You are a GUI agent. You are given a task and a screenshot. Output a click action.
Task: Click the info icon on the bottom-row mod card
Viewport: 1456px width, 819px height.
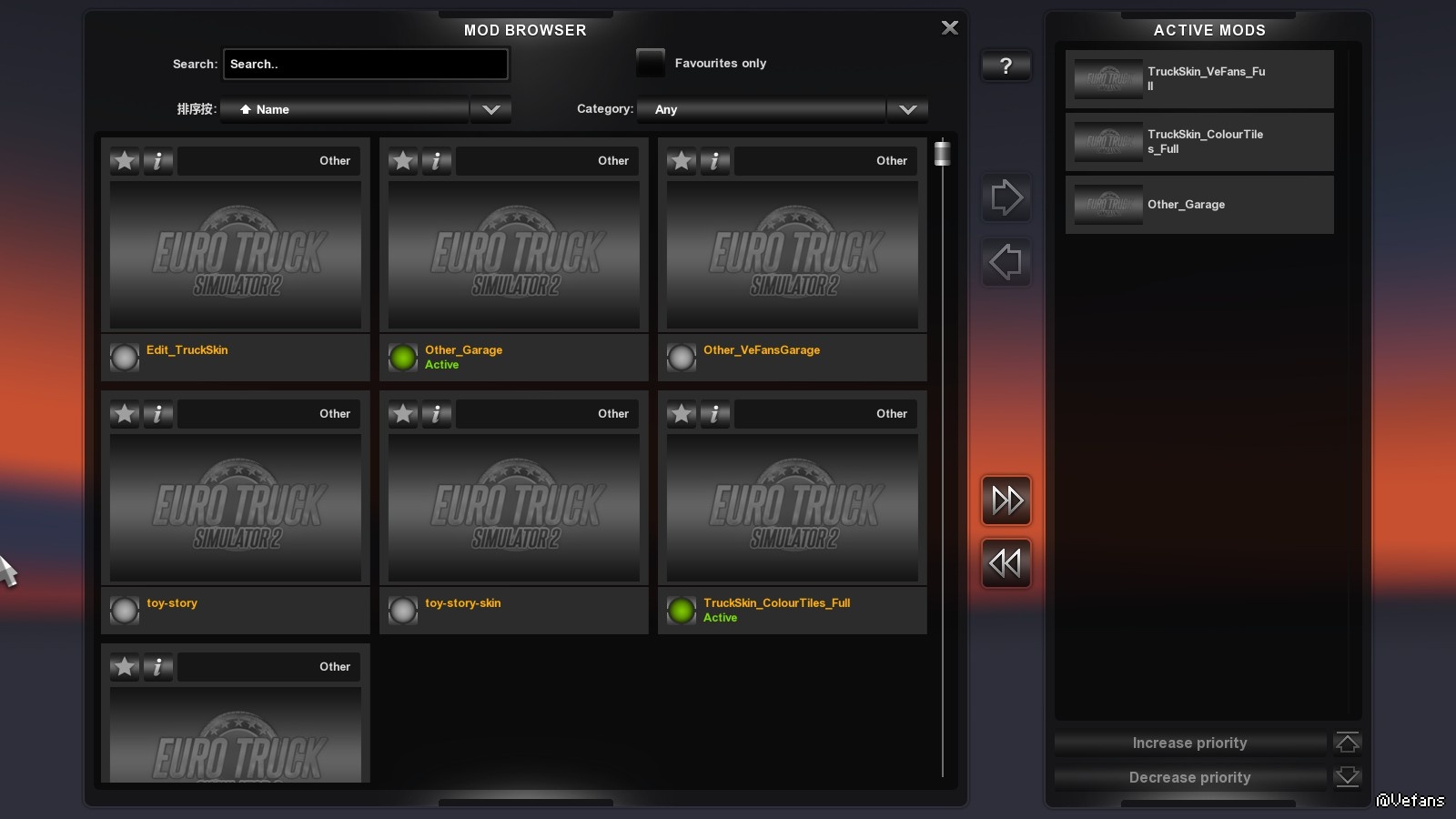pyautogui.click(x=158, y=667)
